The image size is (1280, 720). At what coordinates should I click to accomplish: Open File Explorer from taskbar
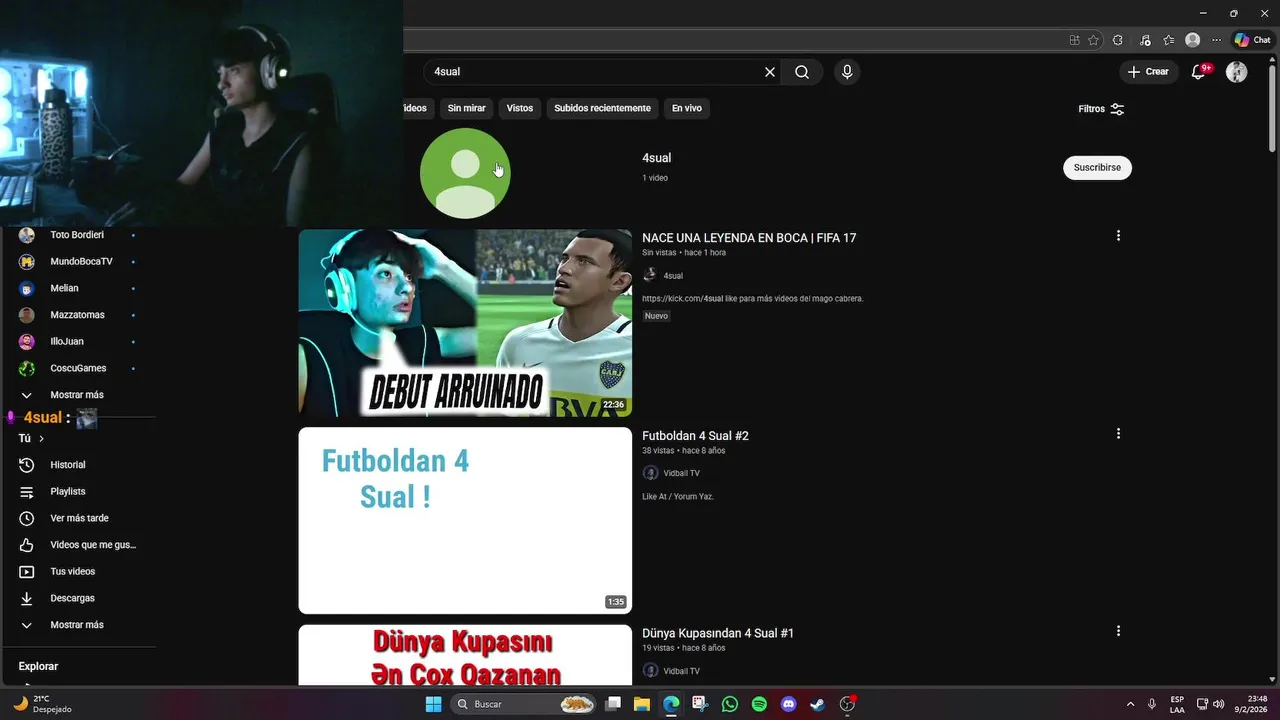642,704
